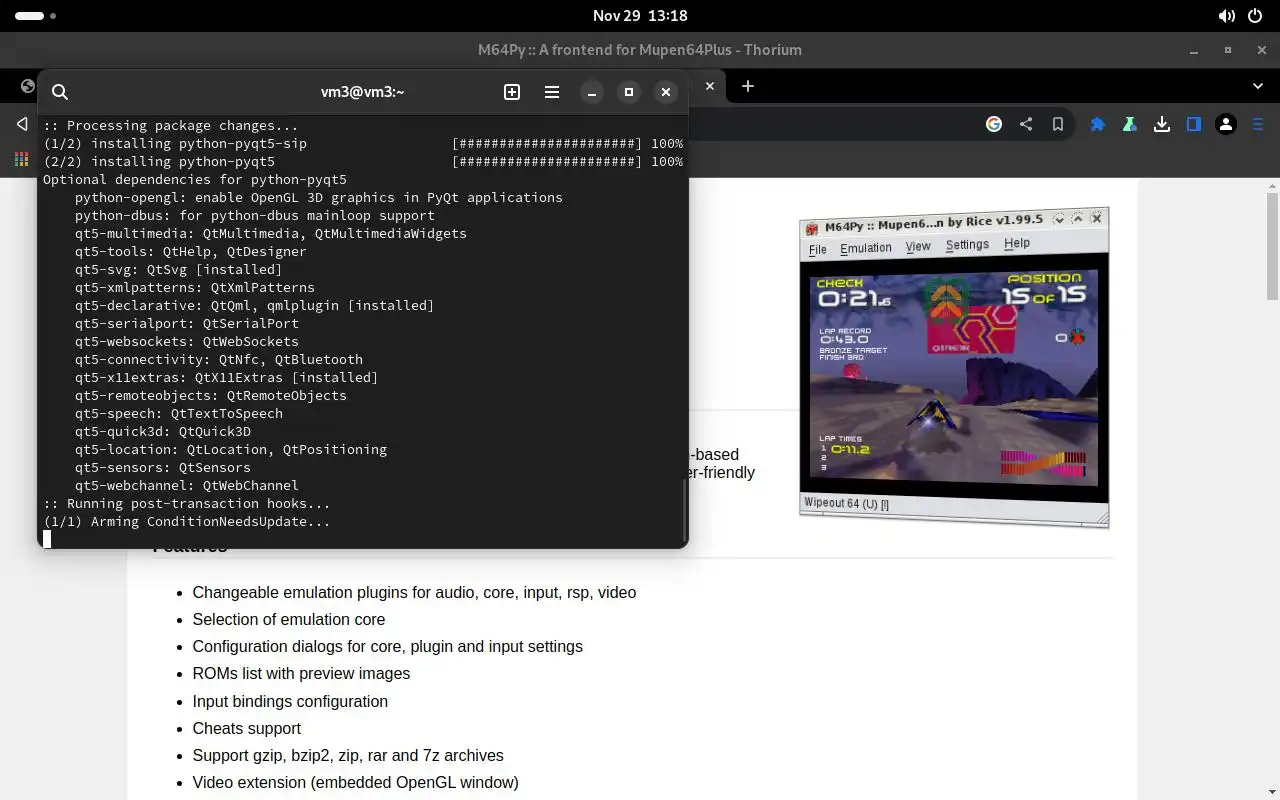
Task: Click the volume icon in the top bar
Action: pyautogui.click(x=1226, y=16)
